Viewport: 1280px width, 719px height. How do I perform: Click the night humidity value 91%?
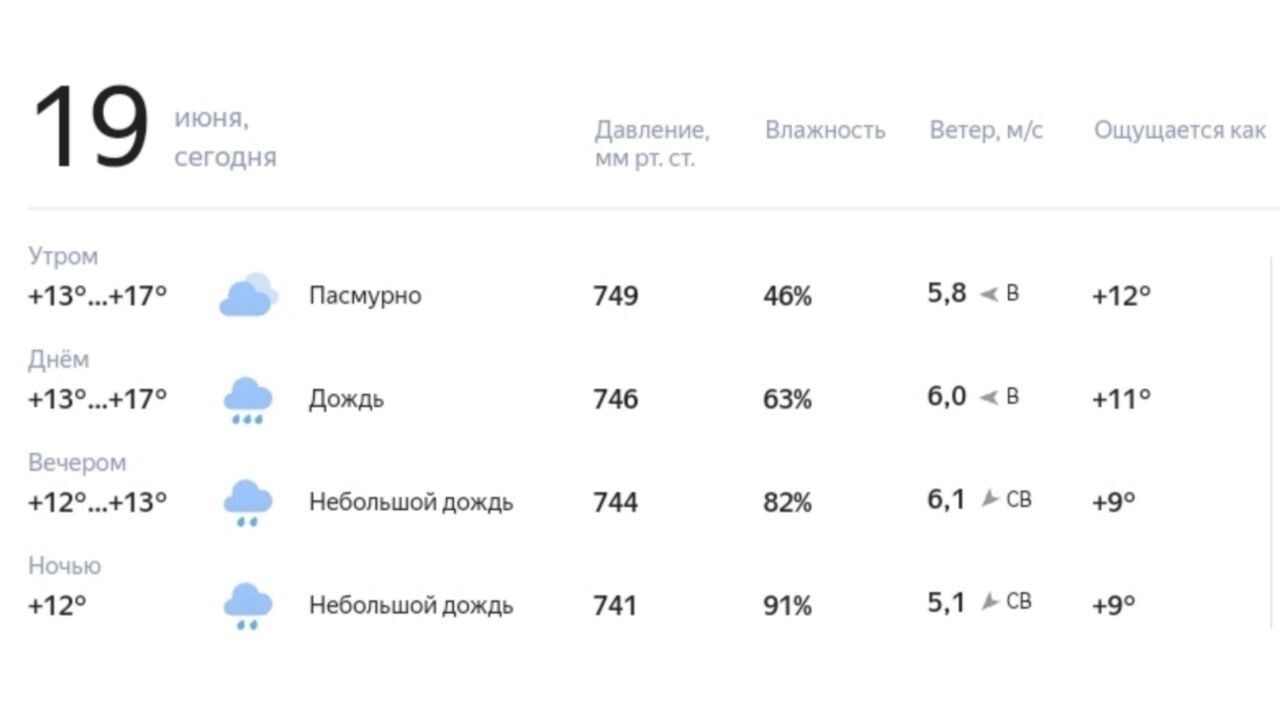787,606
